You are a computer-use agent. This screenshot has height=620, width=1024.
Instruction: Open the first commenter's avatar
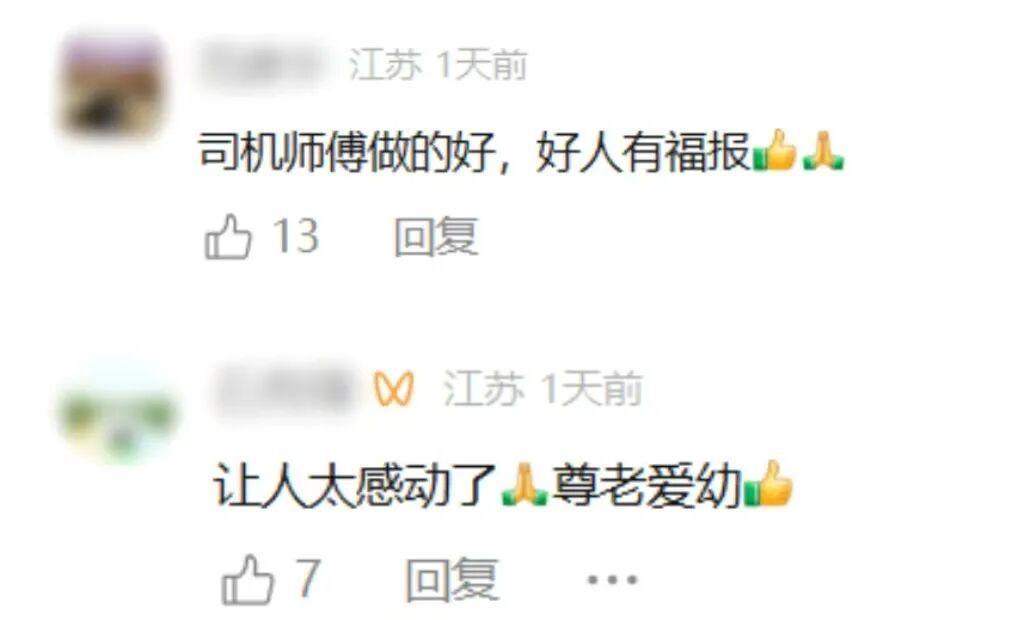point(112,87)
